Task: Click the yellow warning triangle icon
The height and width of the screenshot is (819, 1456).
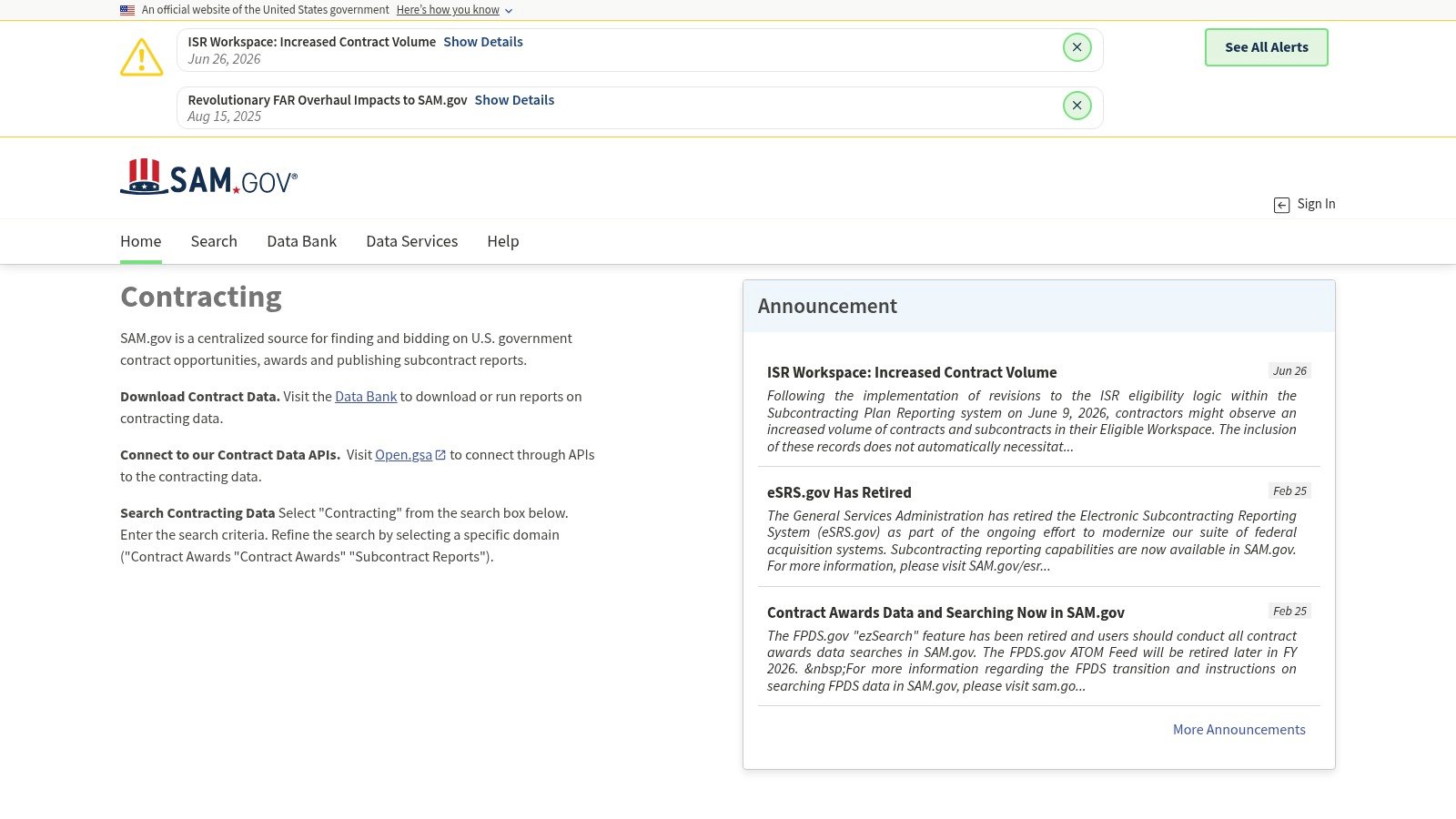Action: 142,57
